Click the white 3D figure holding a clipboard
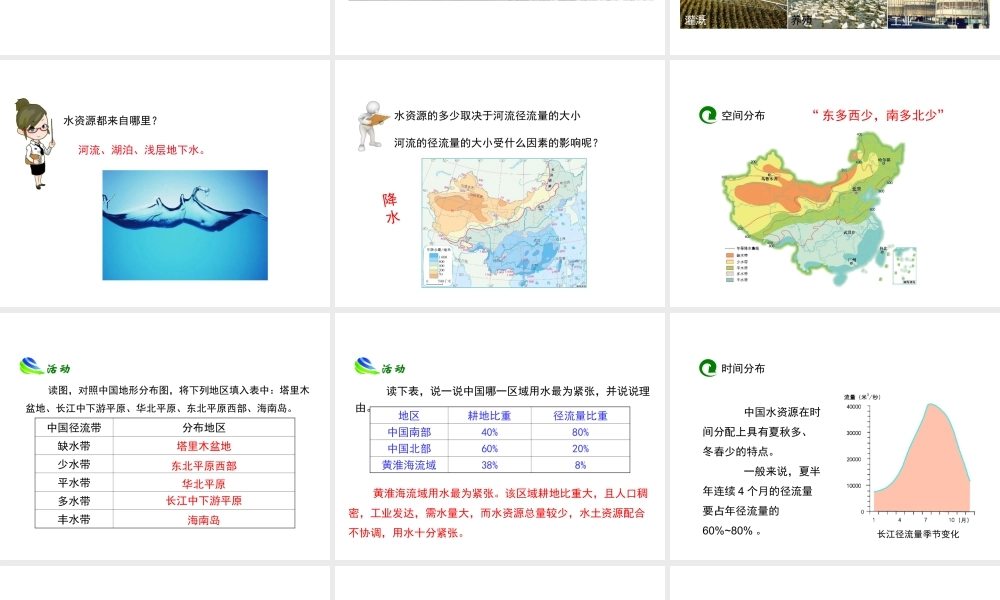Image resolution: width=1000 pixels, height=600 pixels. [x=372, y=125]
